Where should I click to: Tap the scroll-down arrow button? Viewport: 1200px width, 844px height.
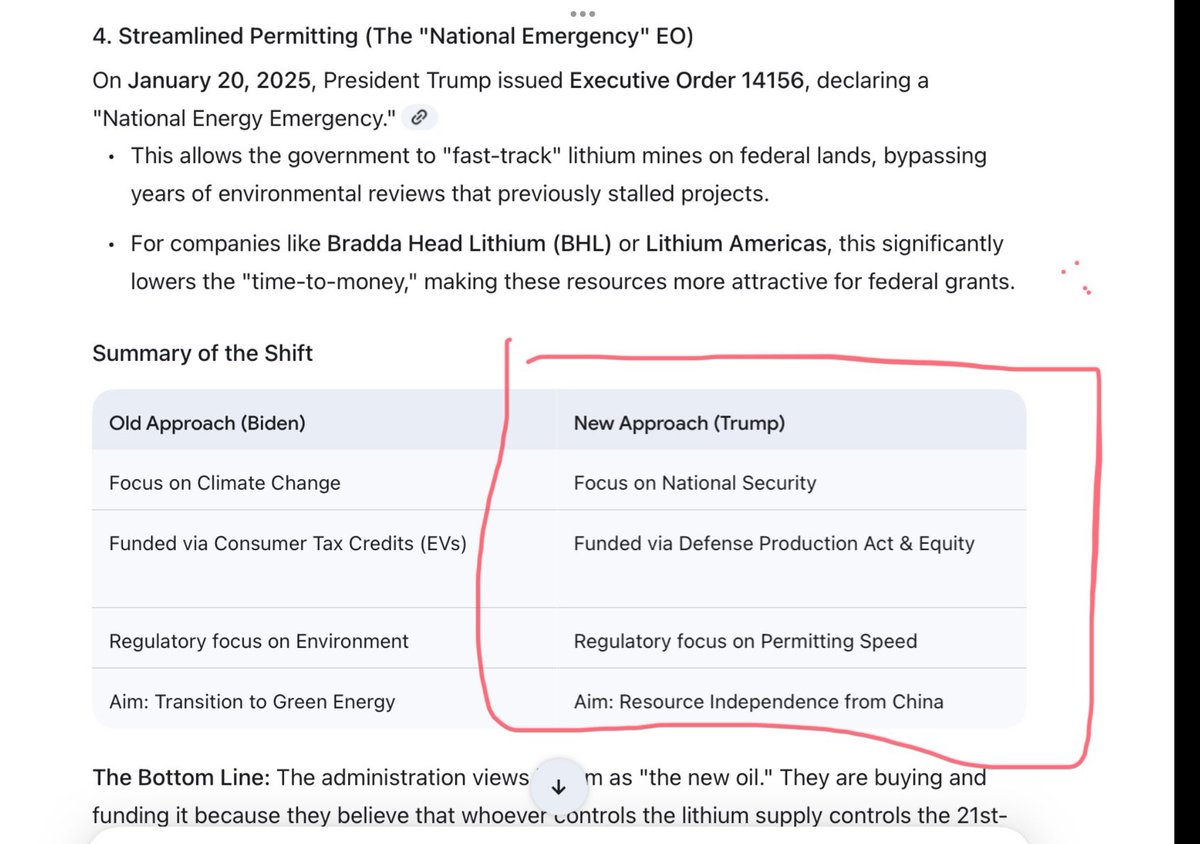tap(559, 787)
